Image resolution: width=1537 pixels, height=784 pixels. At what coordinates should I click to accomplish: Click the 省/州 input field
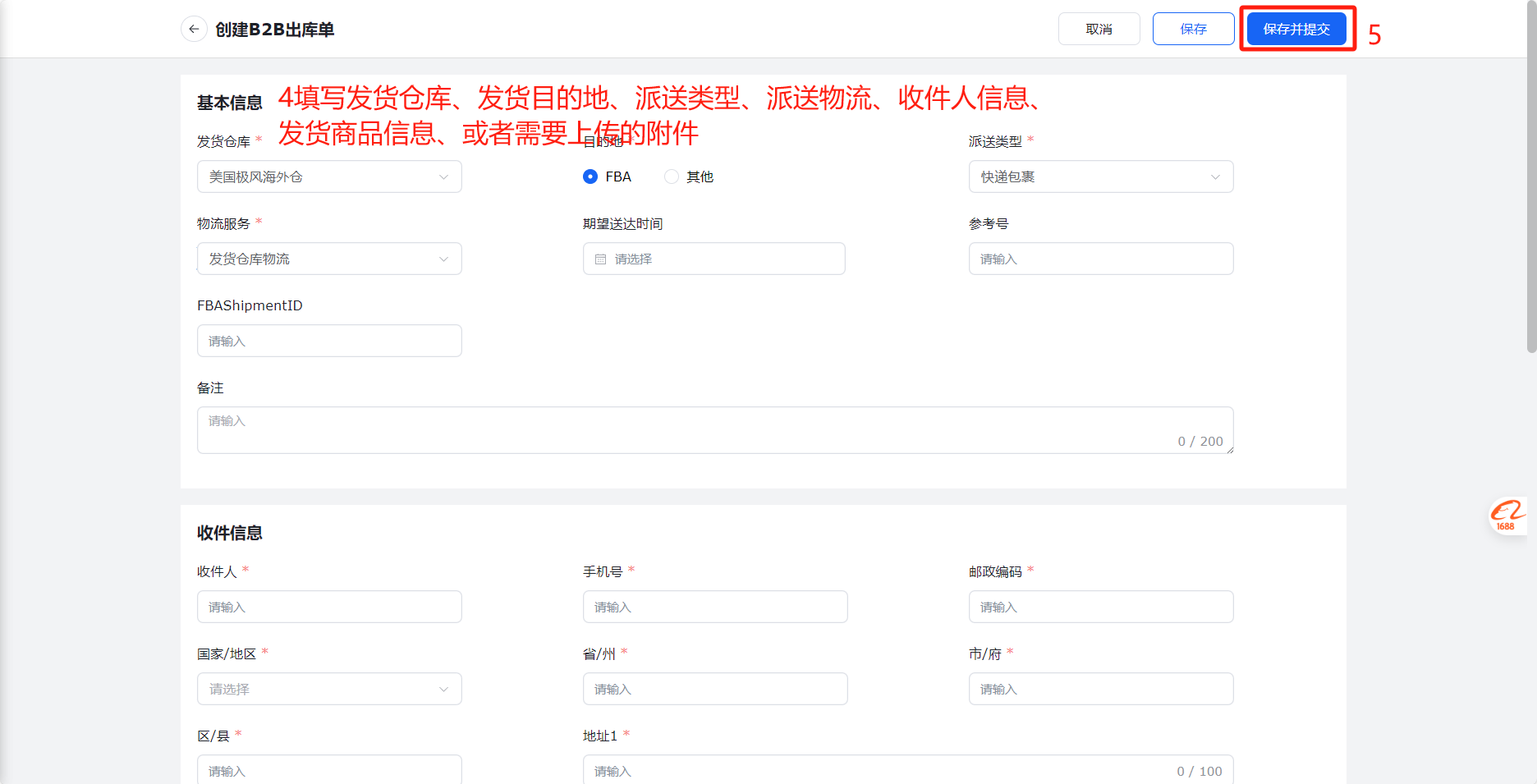coord(715,689)
